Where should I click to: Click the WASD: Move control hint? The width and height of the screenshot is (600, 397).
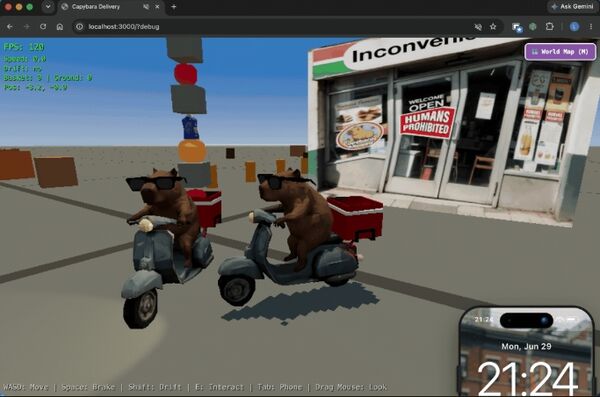(x=26, y=387)
